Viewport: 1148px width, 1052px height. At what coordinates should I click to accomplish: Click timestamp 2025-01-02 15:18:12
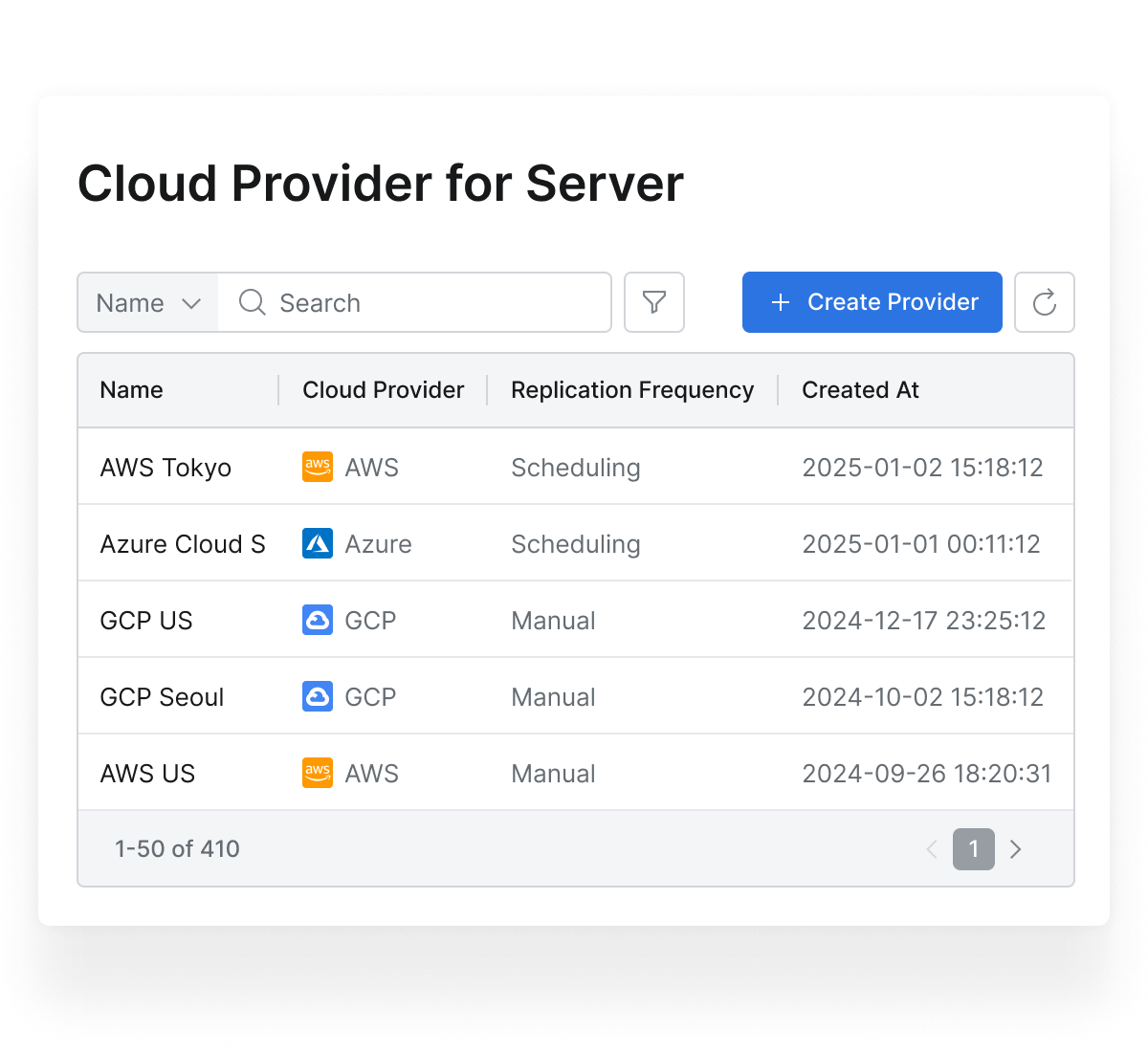click(x=922, y=468)
